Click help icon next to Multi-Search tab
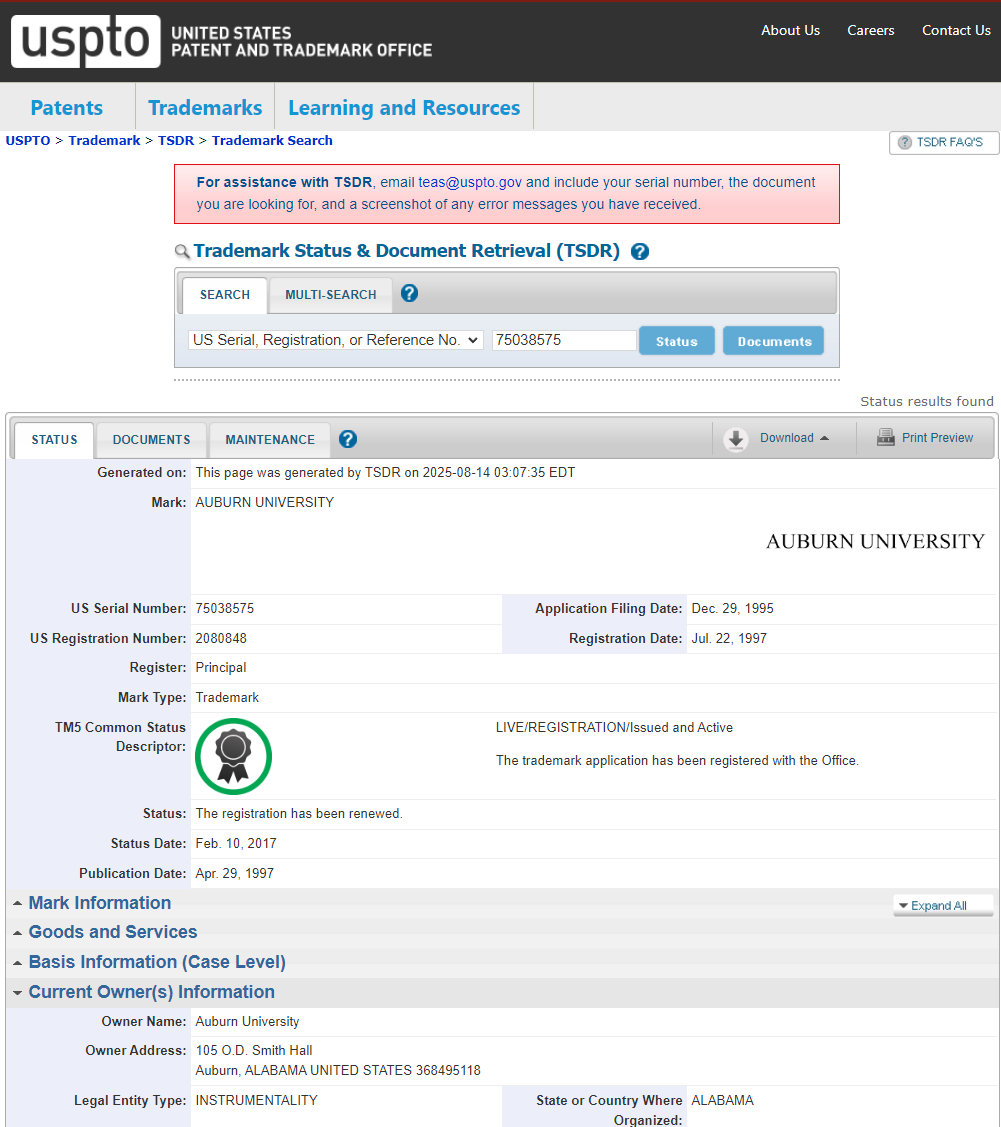1001x1127 pixels. pos(409,294)
